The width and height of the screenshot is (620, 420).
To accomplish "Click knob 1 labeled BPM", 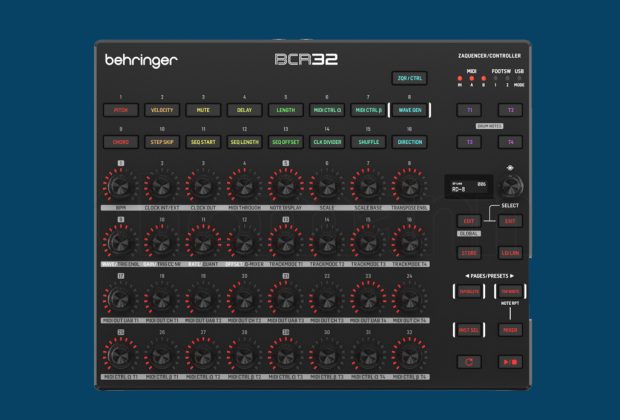I will pyautogui.click(x=120, y=186).
